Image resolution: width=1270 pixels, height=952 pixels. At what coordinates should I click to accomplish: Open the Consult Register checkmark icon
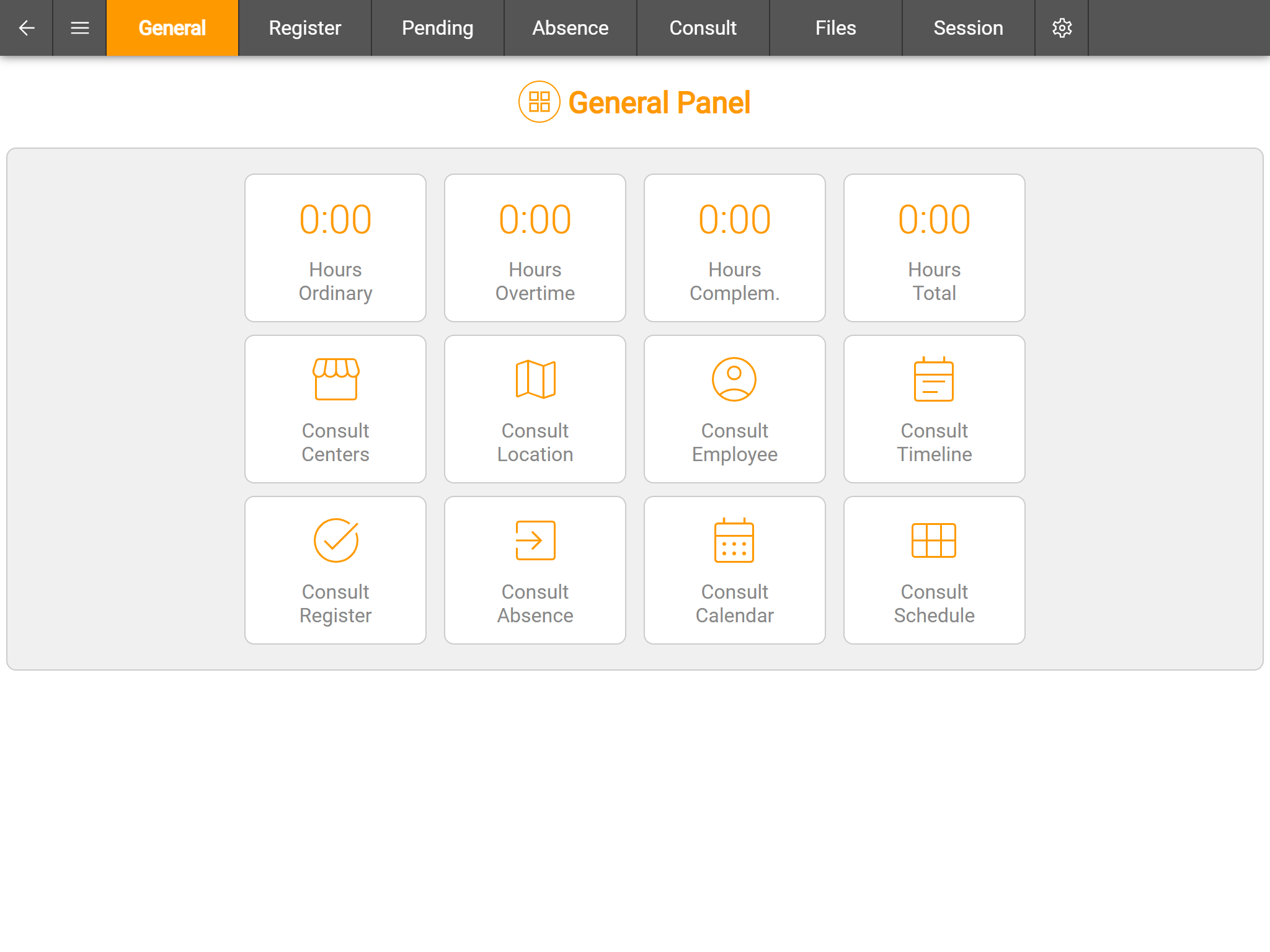335,540
